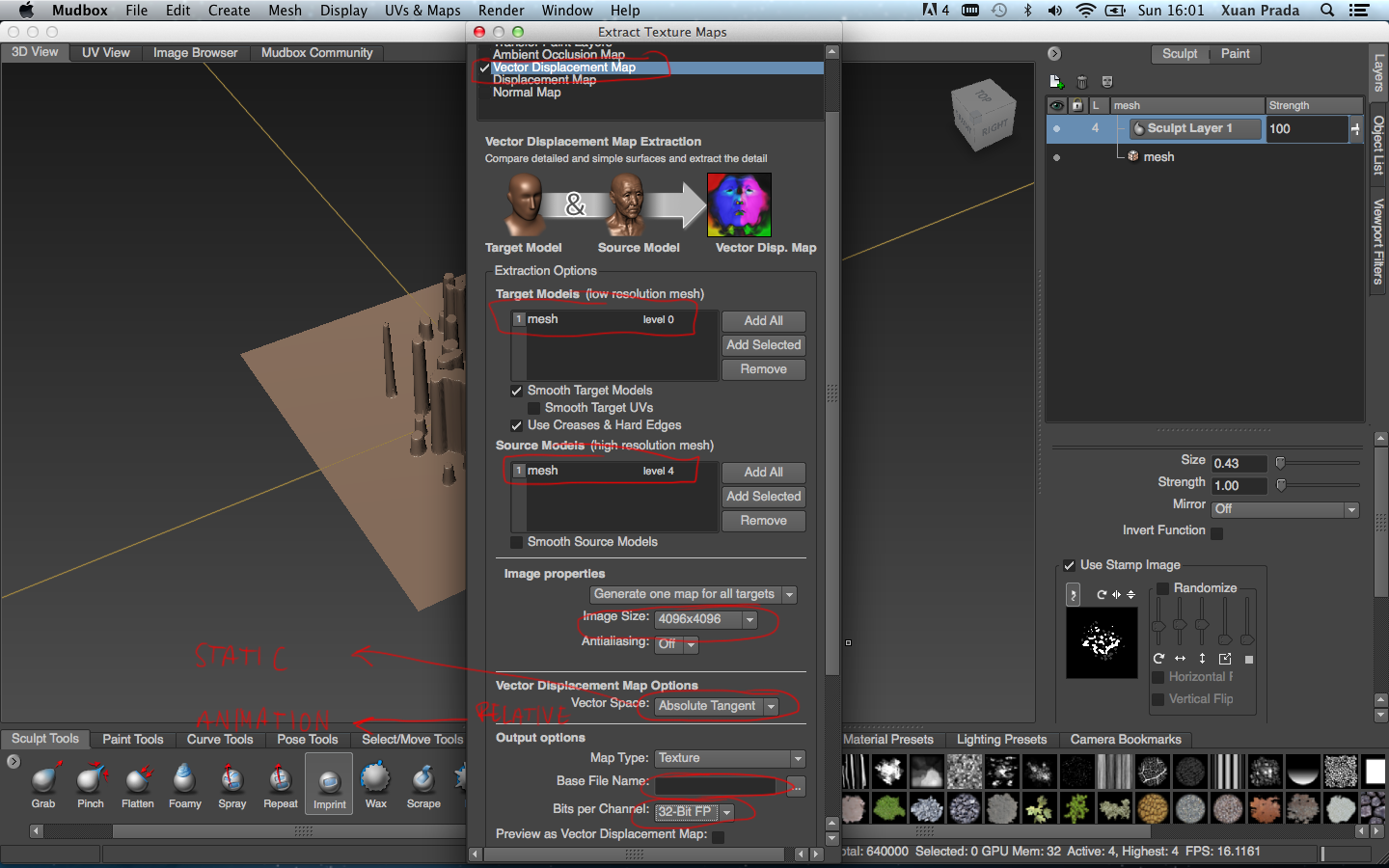Screen dimensions: 1389x868
Task: Switch to the UV View tab
Action: [x=105, y=53]
